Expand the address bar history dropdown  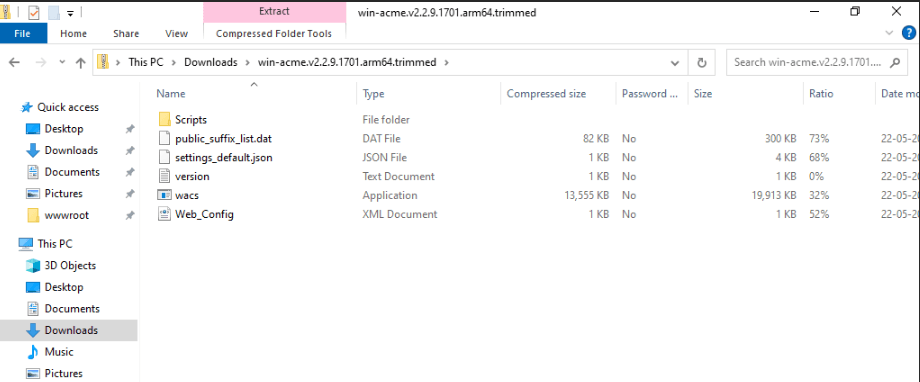(x=675, y=62)
